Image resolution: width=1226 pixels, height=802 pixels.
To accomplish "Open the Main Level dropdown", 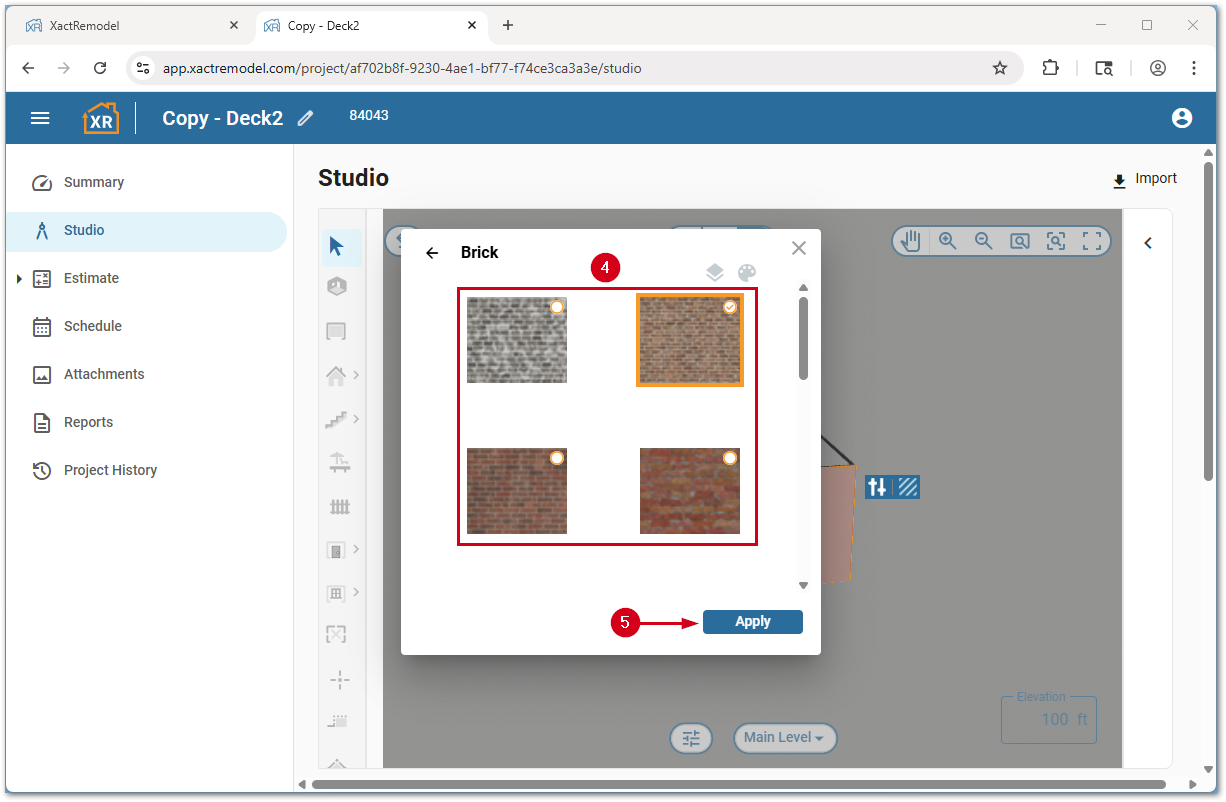I will (x=785, y=738).
